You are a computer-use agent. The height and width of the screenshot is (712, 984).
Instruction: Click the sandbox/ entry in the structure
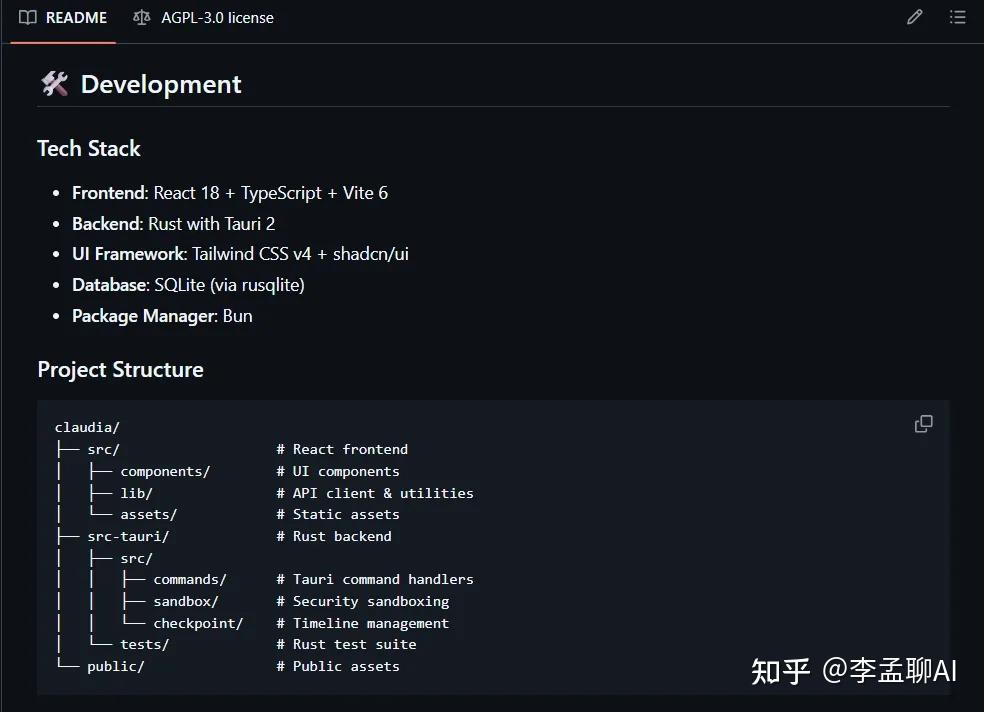pyautogui.click(x=184, y=601)
